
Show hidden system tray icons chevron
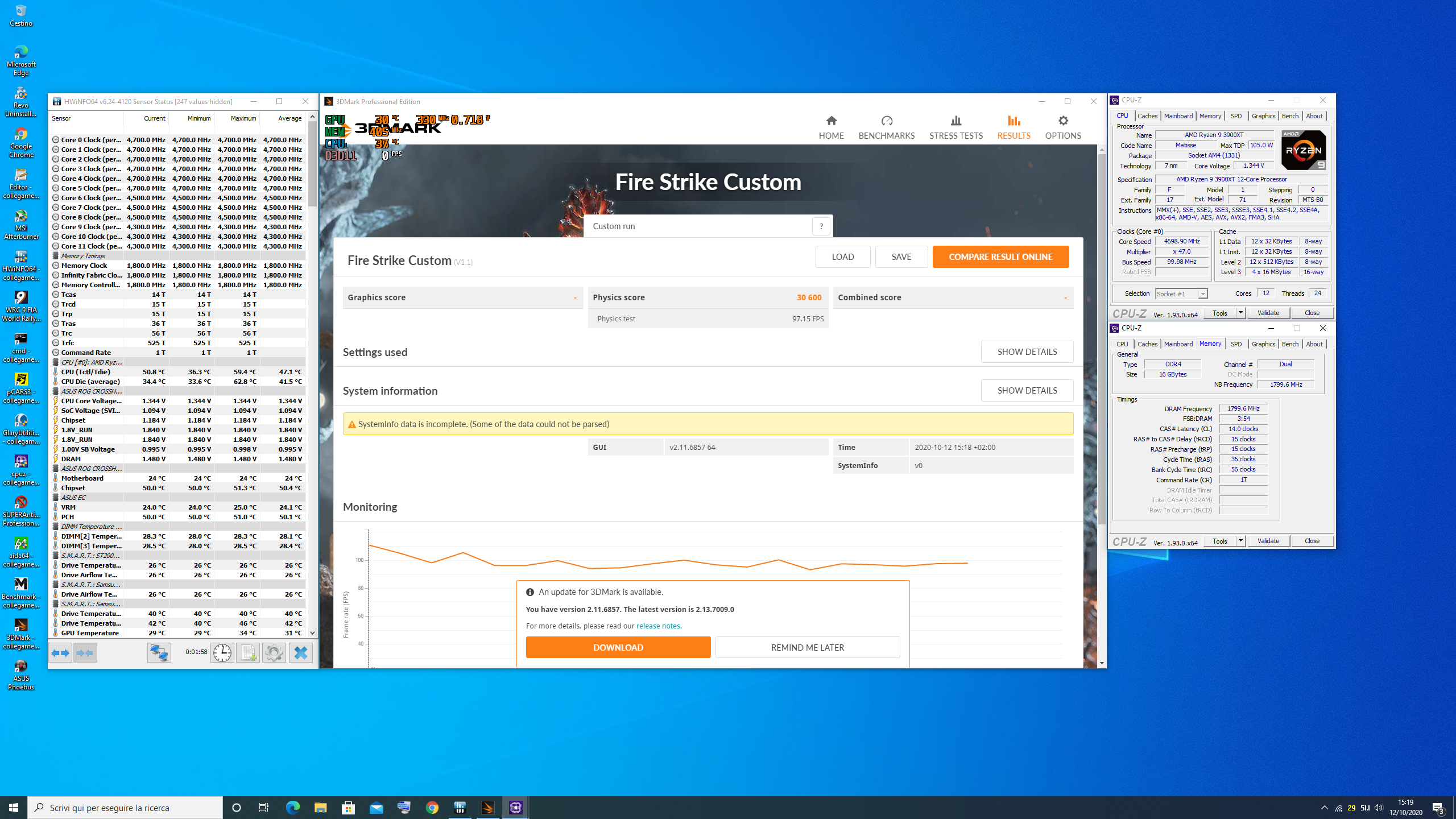pos(1324,808)
